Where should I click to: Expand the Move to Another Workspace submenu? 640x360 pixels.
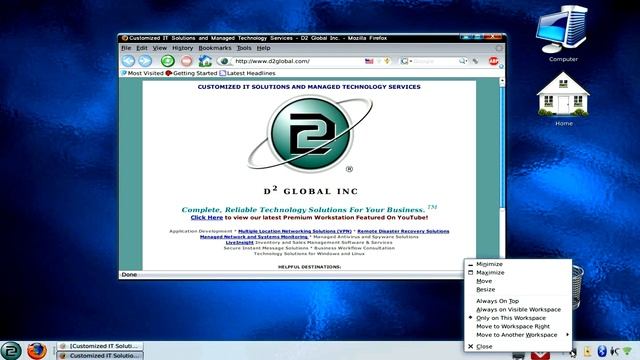(x=518, y=335)
